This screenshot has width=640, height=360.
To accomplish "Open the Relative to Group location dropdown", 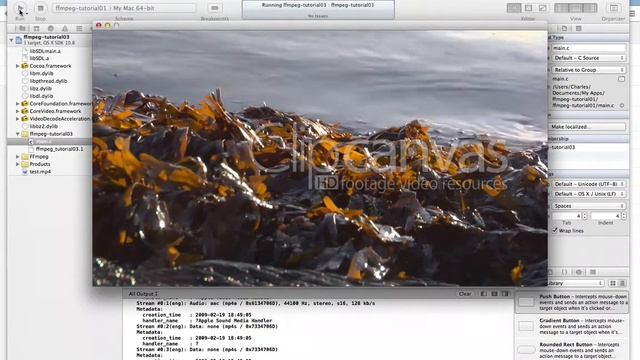I will pos(589,70).
